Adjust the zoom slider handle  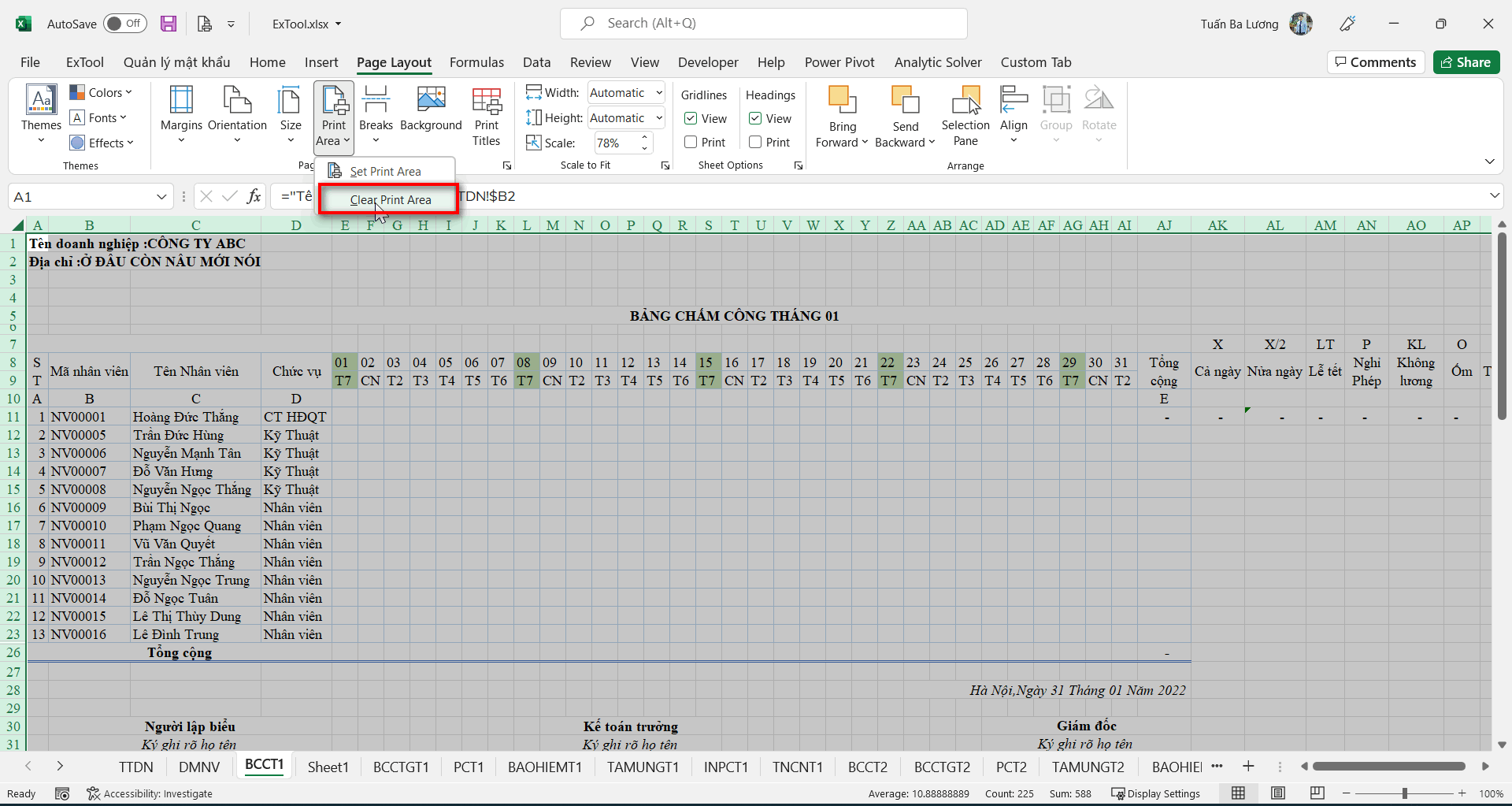click(1404, 793)
